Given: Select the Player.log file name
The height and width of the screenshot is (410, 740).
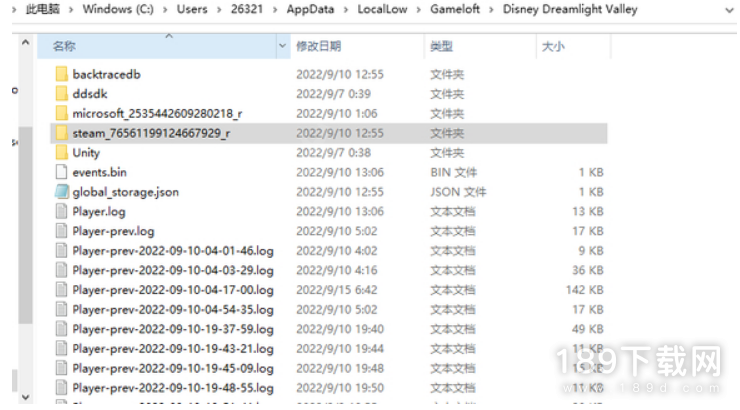Looking at the screenshot, I should point(99,211).
